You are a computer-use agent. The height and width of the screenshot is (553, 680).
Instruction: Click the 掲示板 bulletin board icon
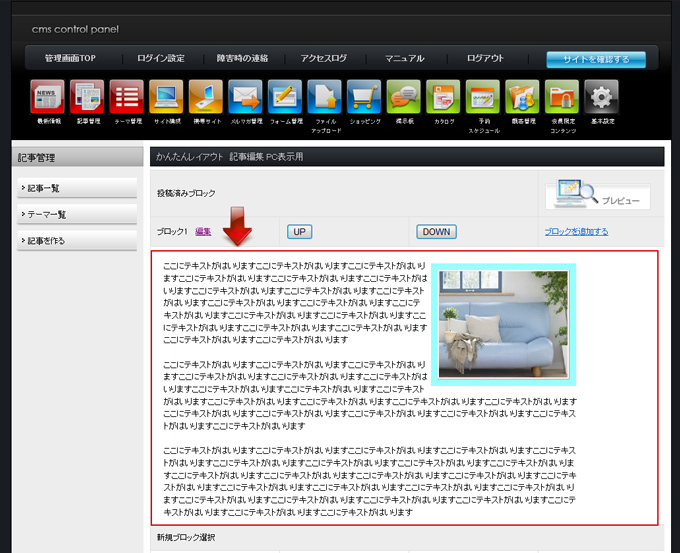tap(404, 98)
